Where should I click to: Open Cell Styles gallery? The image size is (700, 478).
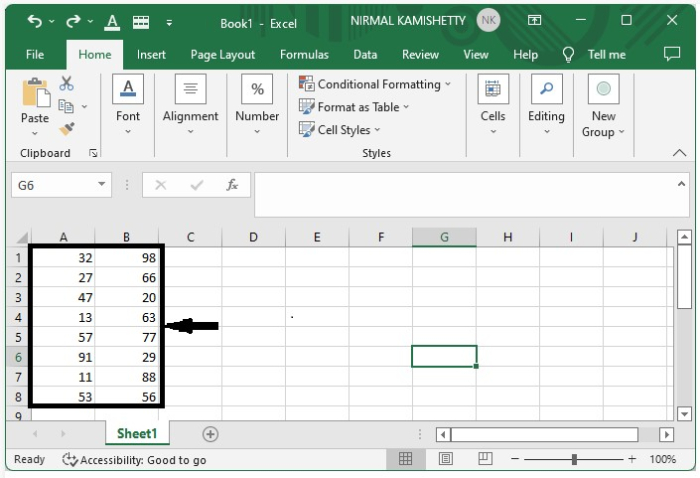pos(339,130)
